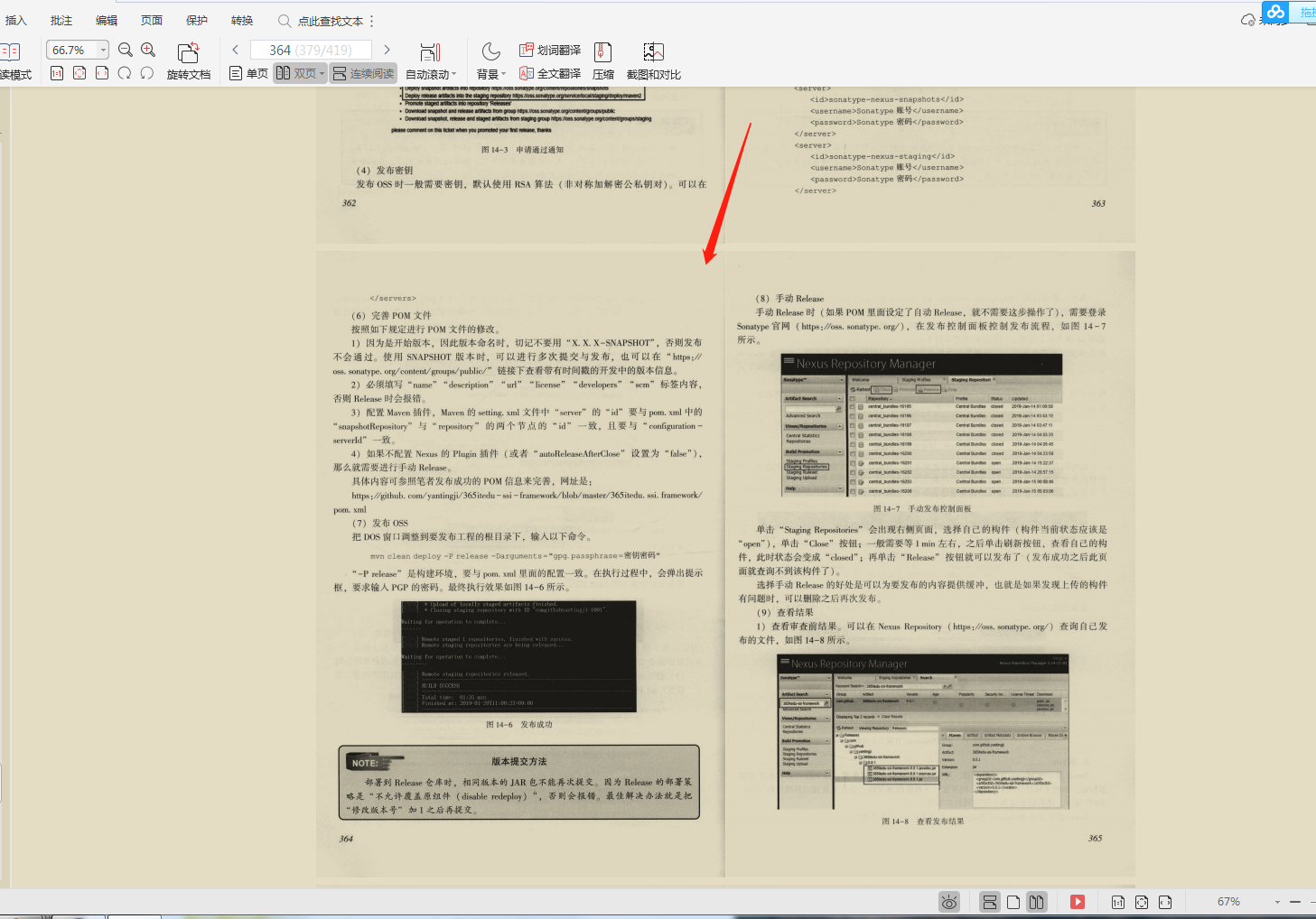Toggle 连续阅读 continuous reading mode

(x=363, y=73)
